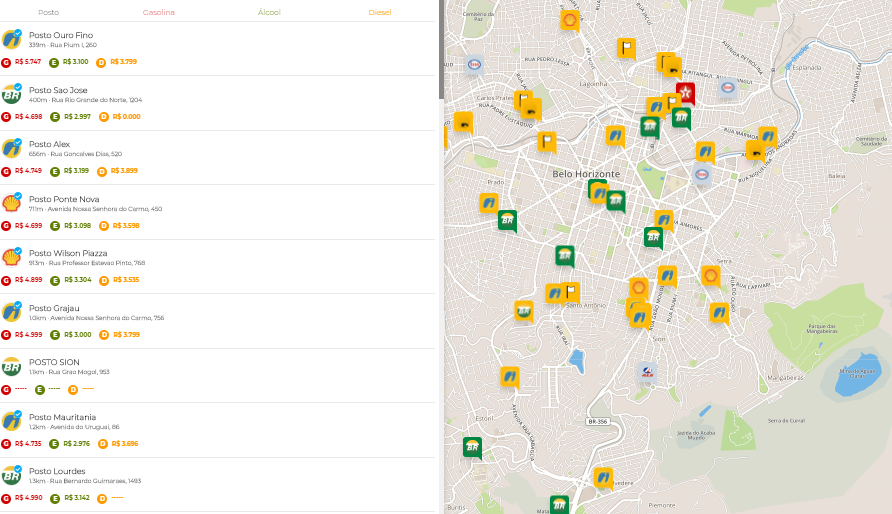Select the Ipiranga marker above Estoril
This screenshot has width=892, height=514.
510,377
